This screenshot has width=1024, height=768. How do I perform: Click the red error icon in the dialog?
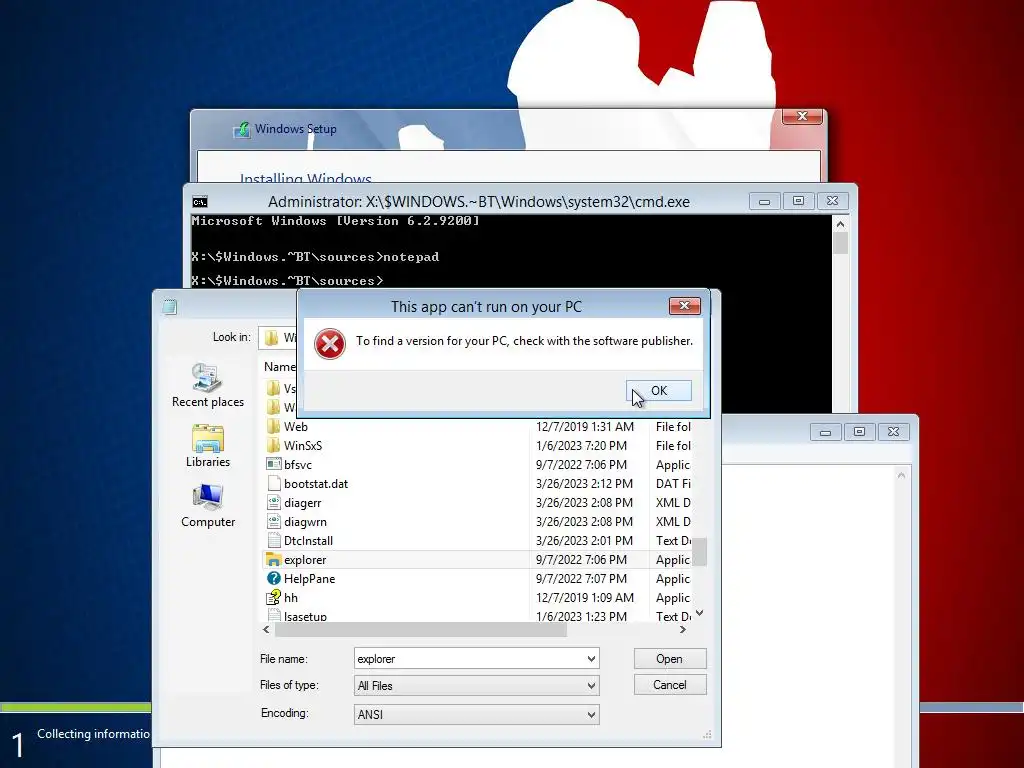[x=330, y=344]
